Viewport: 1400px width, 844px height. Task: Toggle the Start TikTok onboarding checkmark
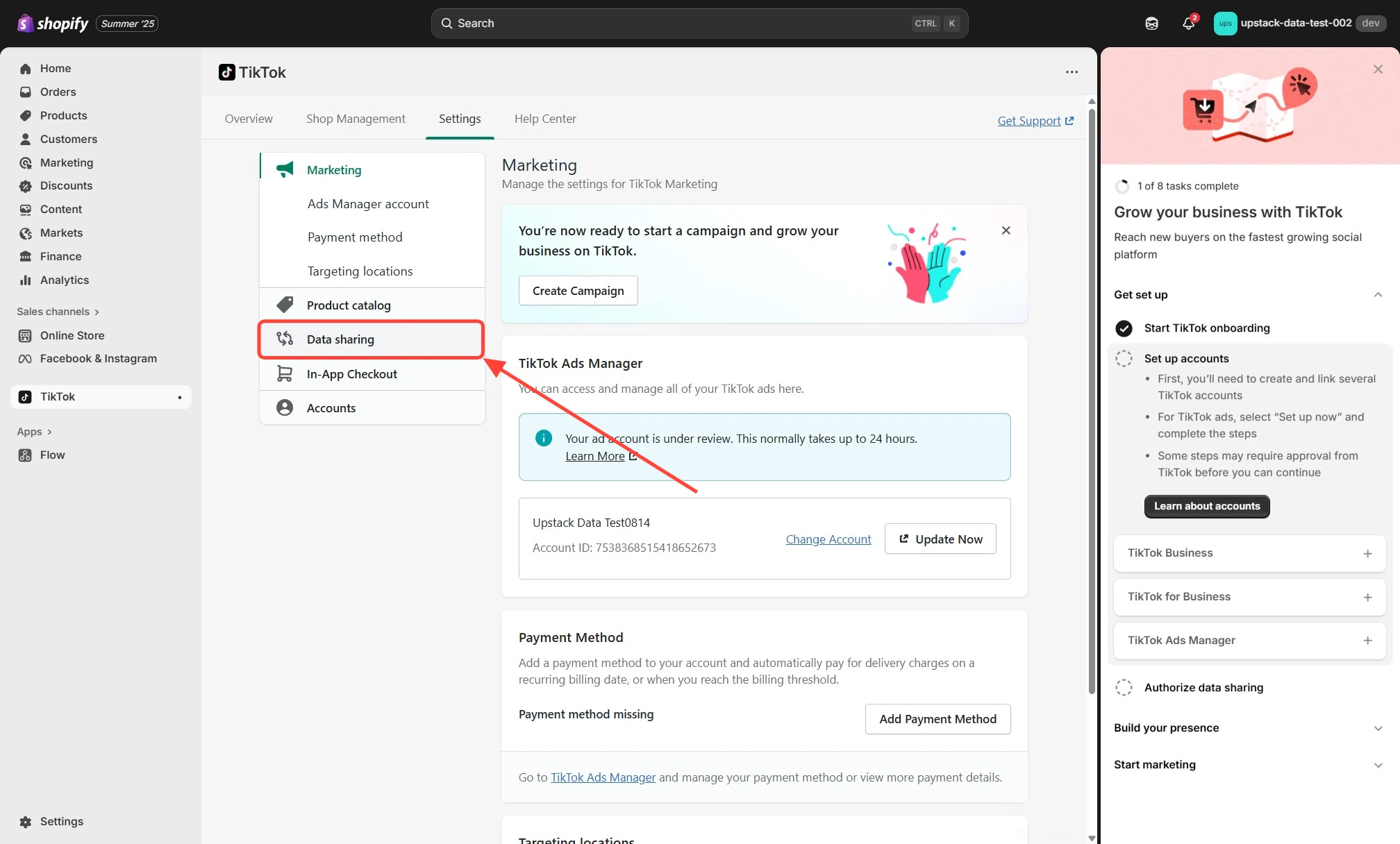point(1124,328)
